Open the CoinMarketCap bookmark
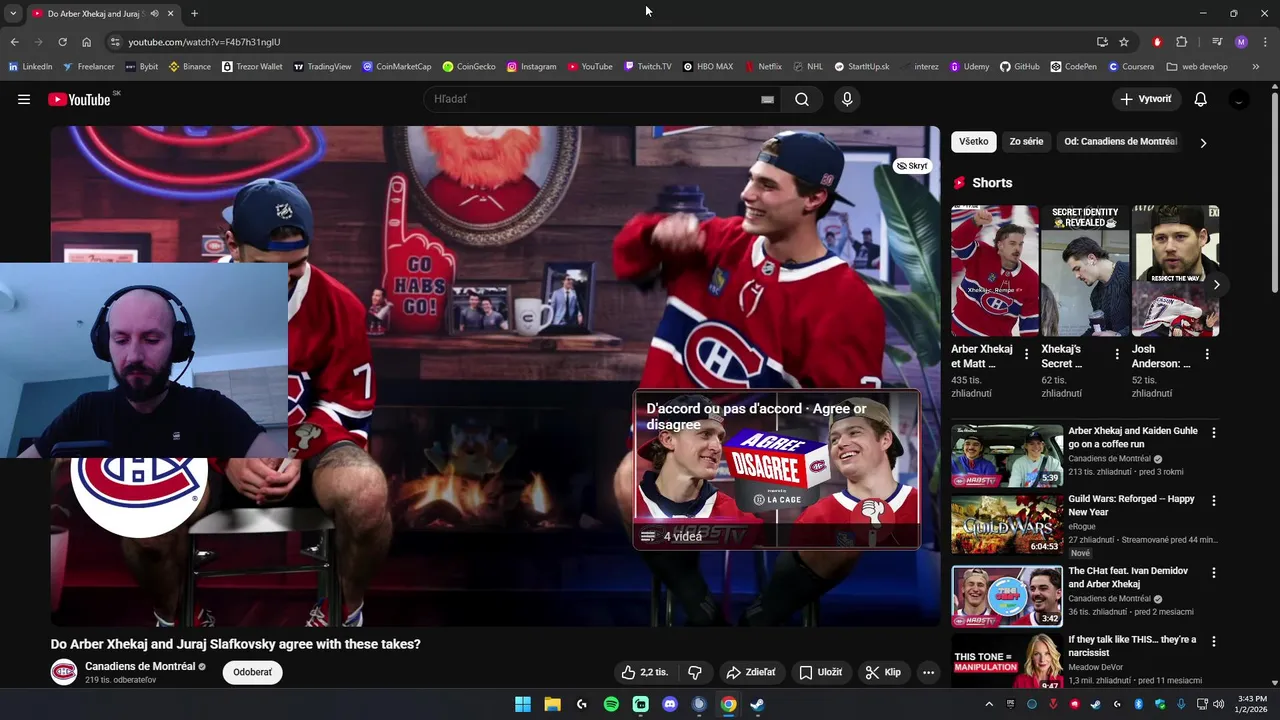The width and height of the screenshot is (1280, 720). coord(397,67)
